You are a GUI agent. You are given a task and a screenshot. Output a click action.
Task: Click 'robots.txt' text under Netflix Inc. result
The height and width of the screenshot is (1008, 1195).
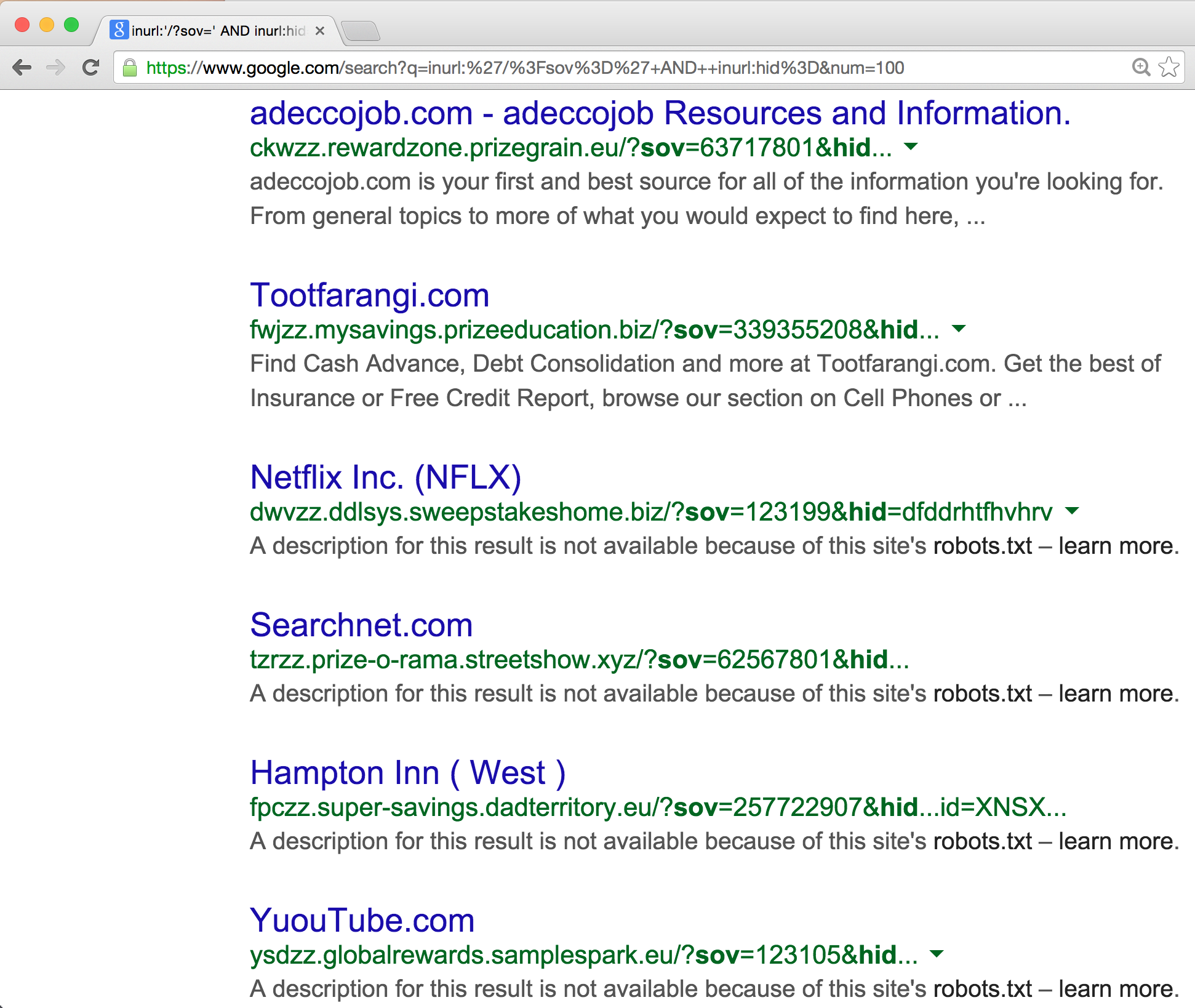(x=983, y=546)
